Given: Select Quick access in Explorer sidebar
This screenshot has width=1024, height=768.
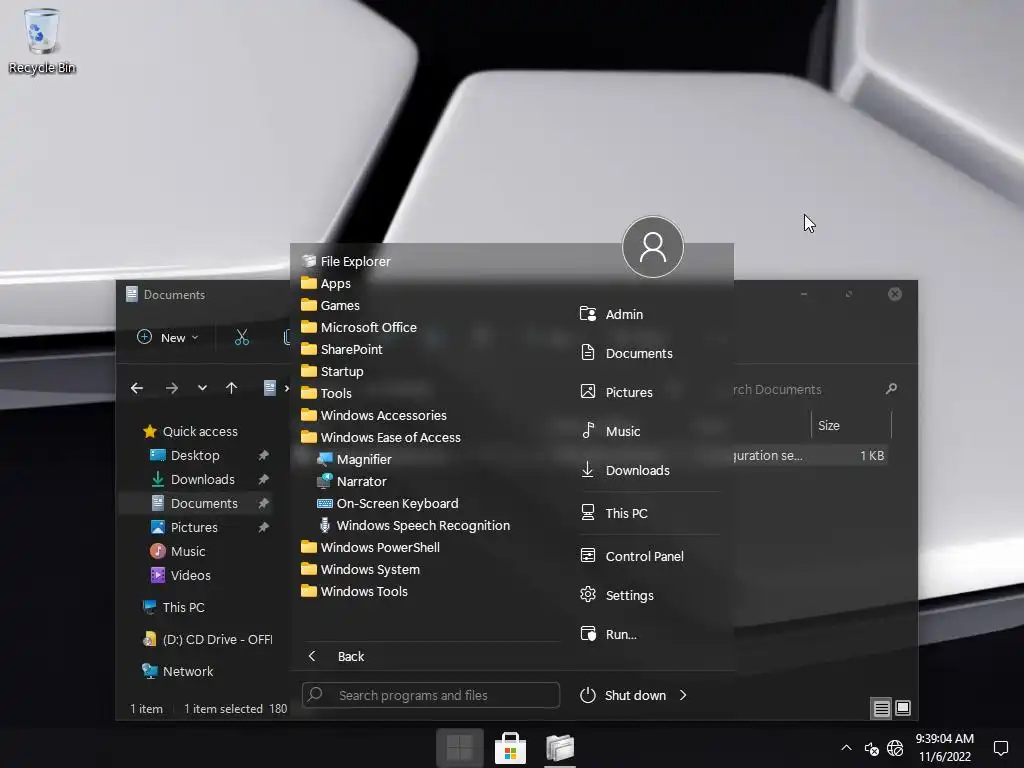Looking at the screenshot, I should point(190,432).
